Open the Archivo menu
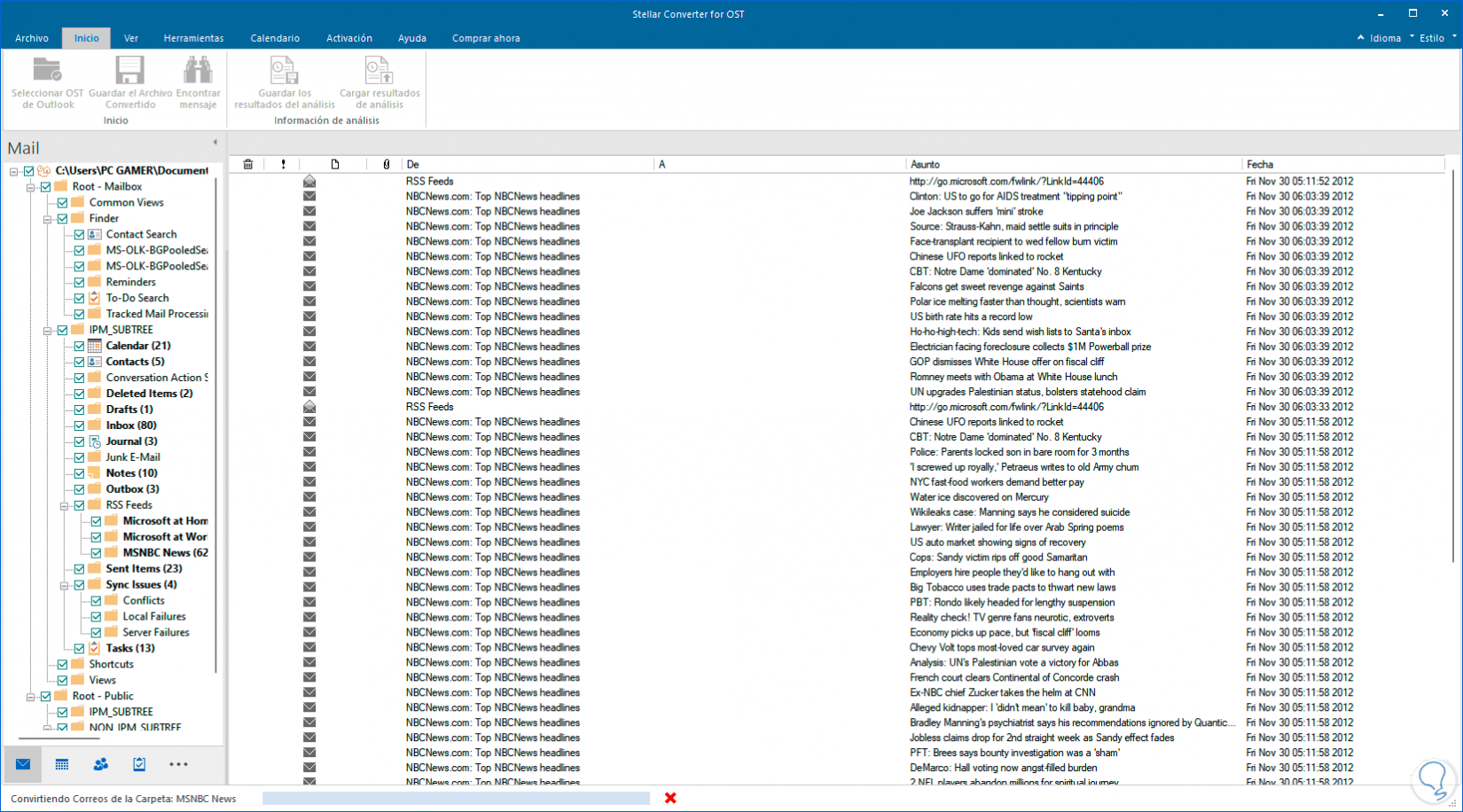The width and height of the screenshot is (1463, 812). click(x=32, y=38)
